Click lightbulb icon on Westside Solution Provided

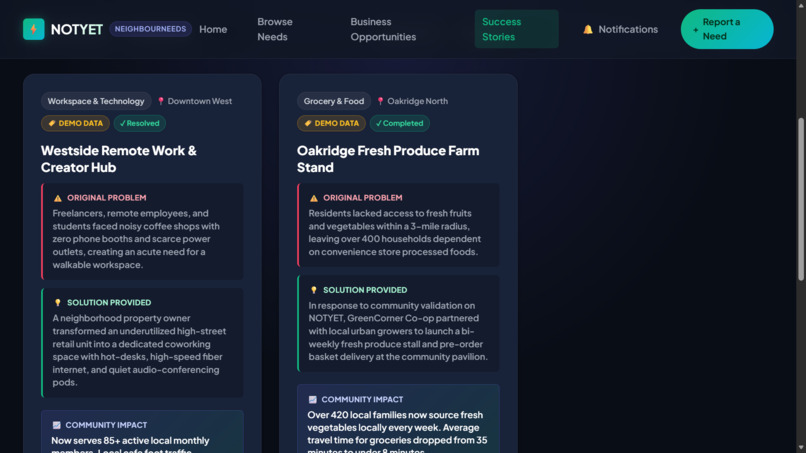click(x=58, y=303)
